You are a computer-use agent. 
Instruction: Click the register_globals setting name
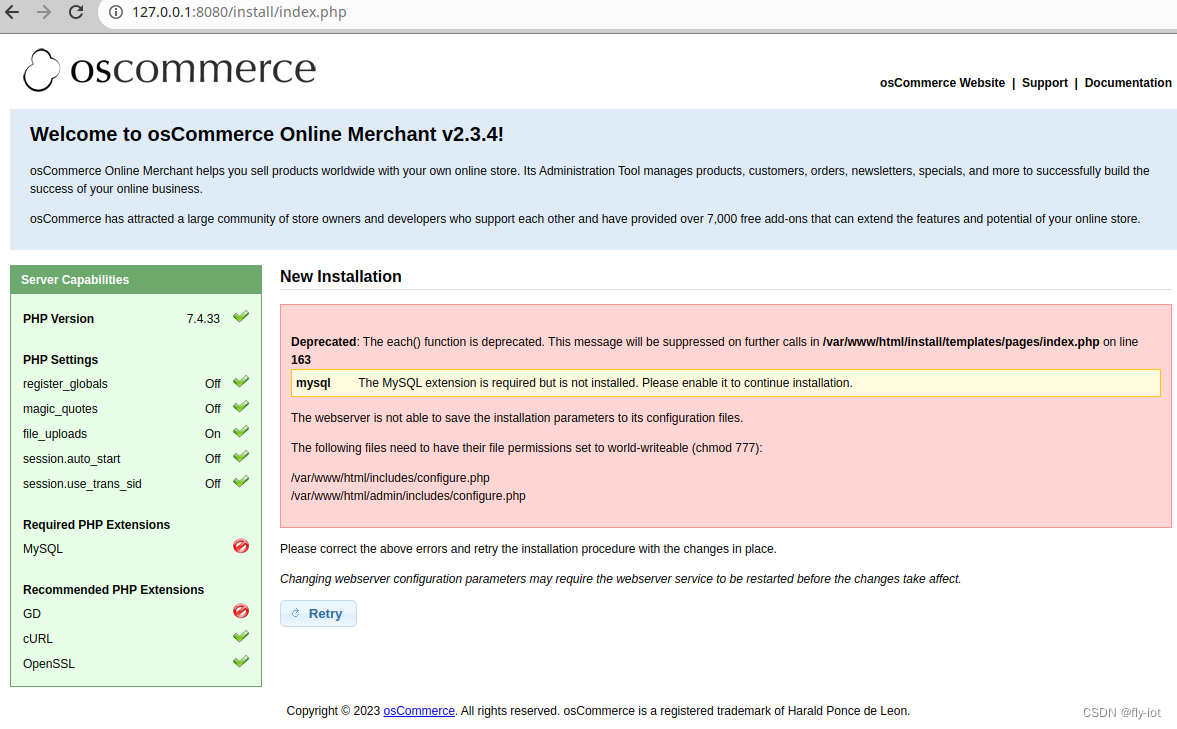(65, 384)
